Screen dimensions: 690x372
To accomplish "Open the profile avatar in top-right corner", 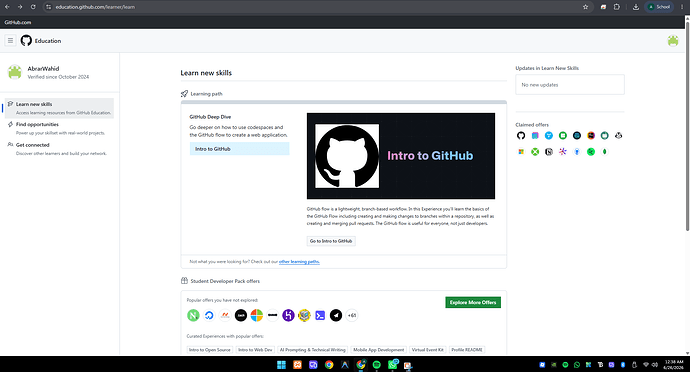I will (673, 41).
